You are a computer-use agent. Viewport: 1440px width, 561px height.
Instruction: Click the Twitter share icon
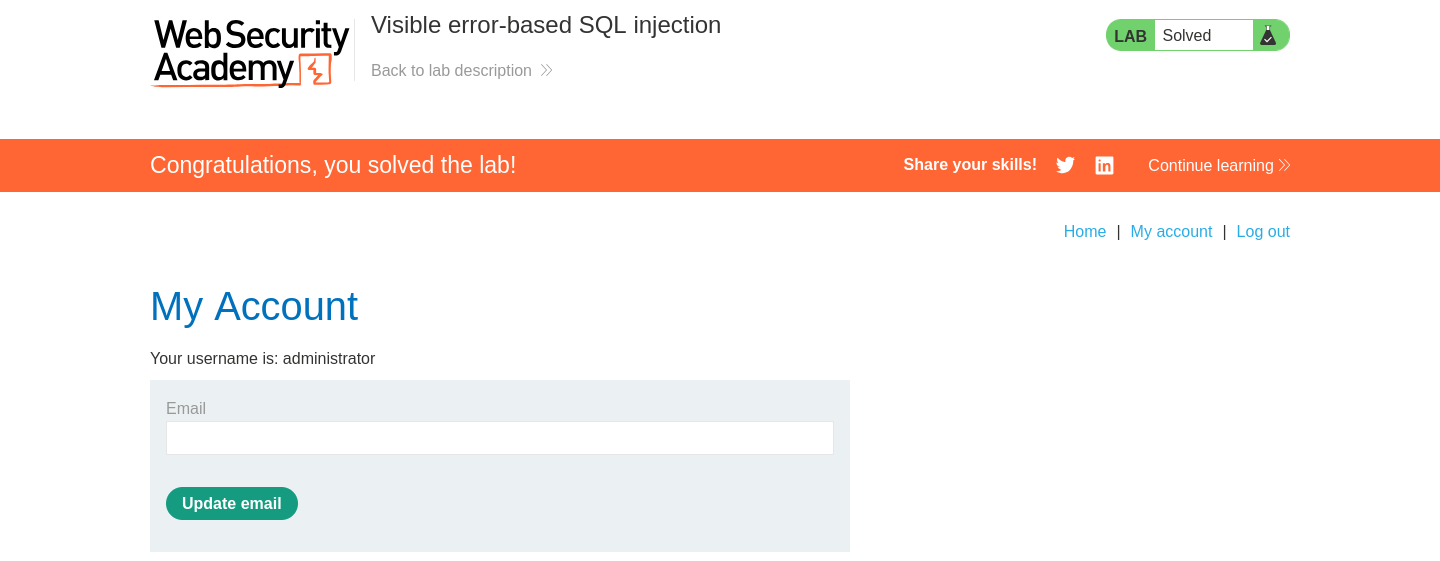1065,165
